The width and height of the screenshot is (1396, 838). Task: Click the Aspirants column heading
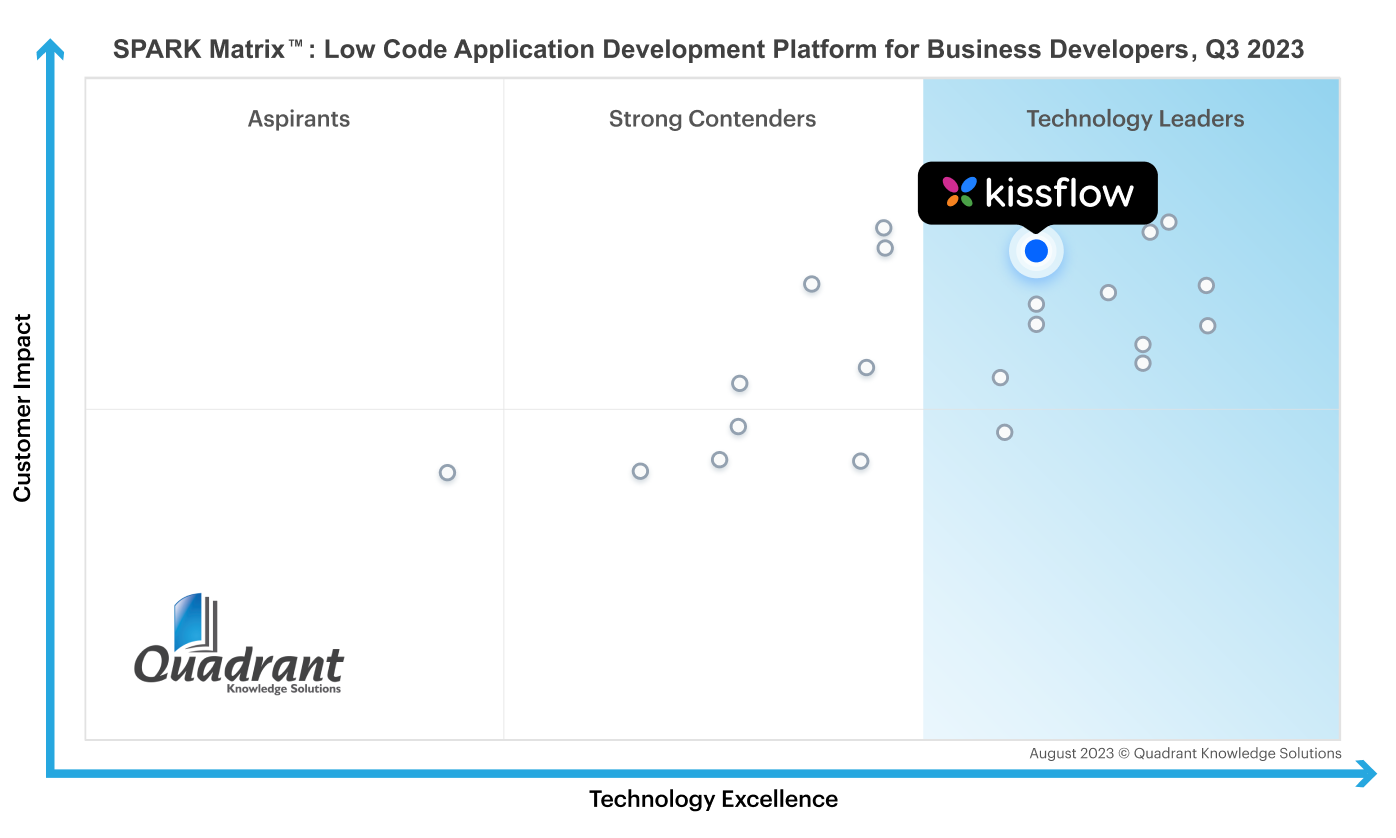tap(299, 119)
